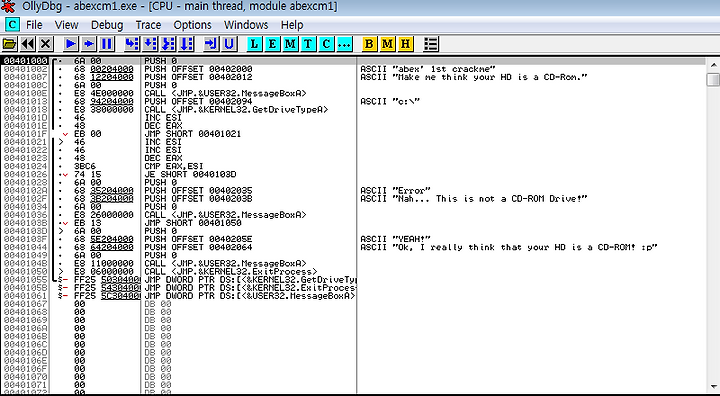The image size is (720, 396).
Task: Open the Trace menu
Action: 148,25
